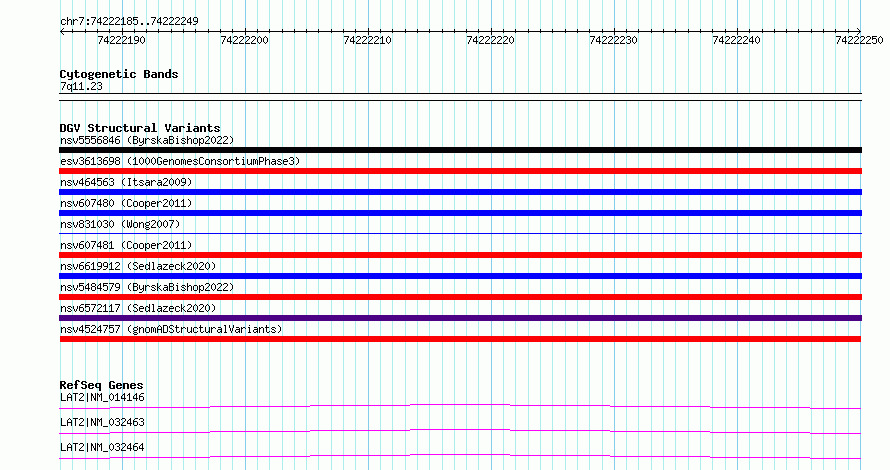Click ruler position 74222190
890x470 pixels.
click(x=121, y=40)
